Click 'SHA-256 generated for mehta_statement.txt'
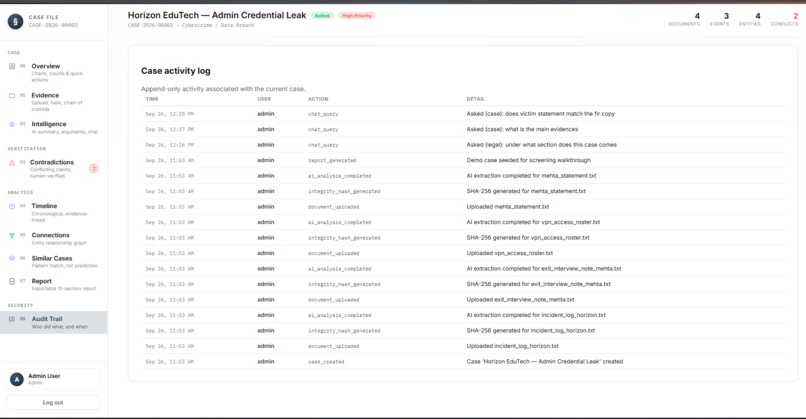The image size is (806, 419). pyautogui.click(x=526, y=191)
